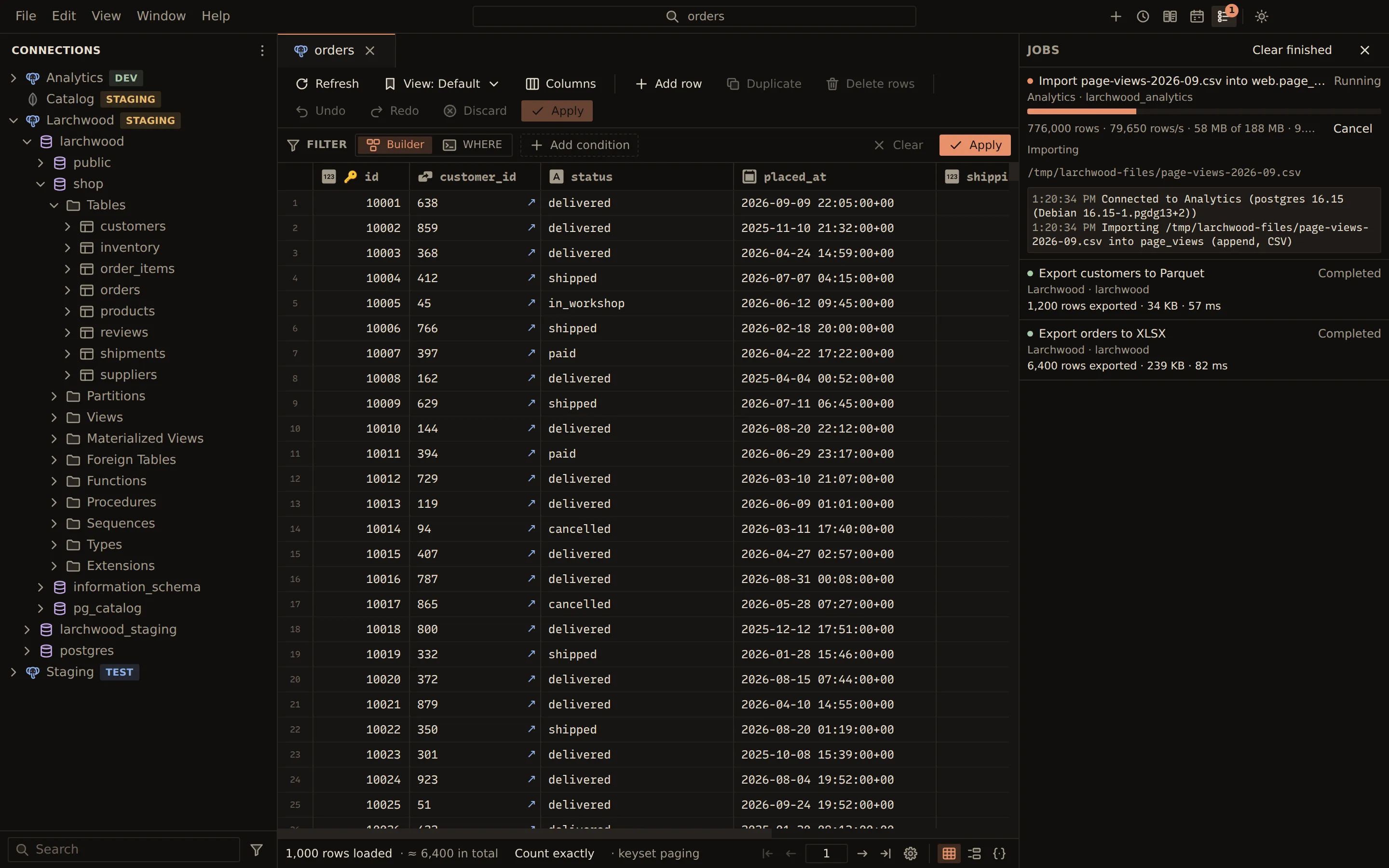This screenshot has height=868, width=1389.
Task: Click the import job progress bar
Action: click(x=1204, y=111)
